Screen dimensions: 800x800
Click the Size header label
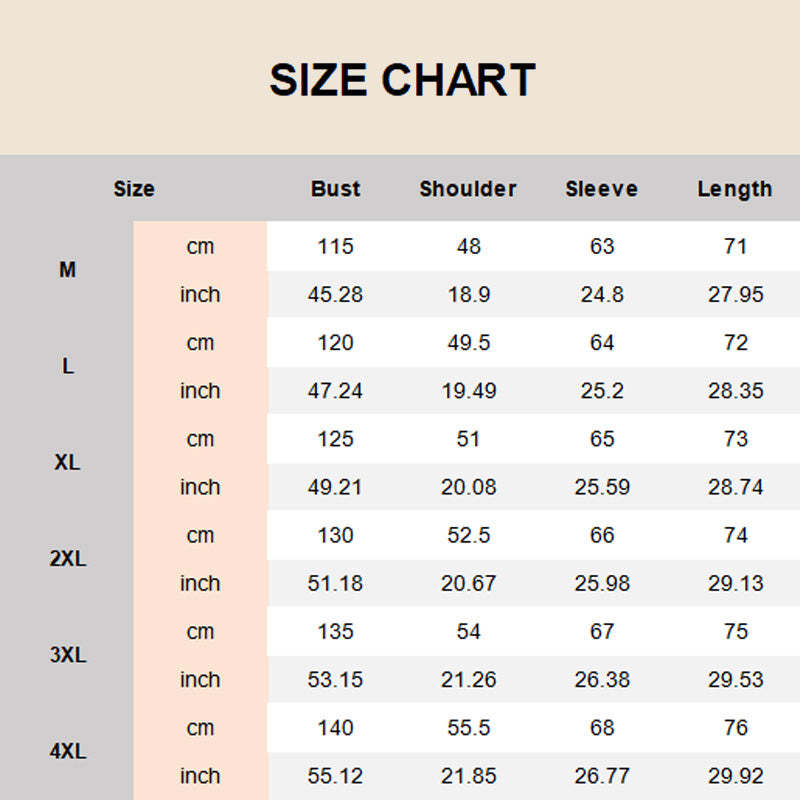pyautogui.click(x=134, y=189)
